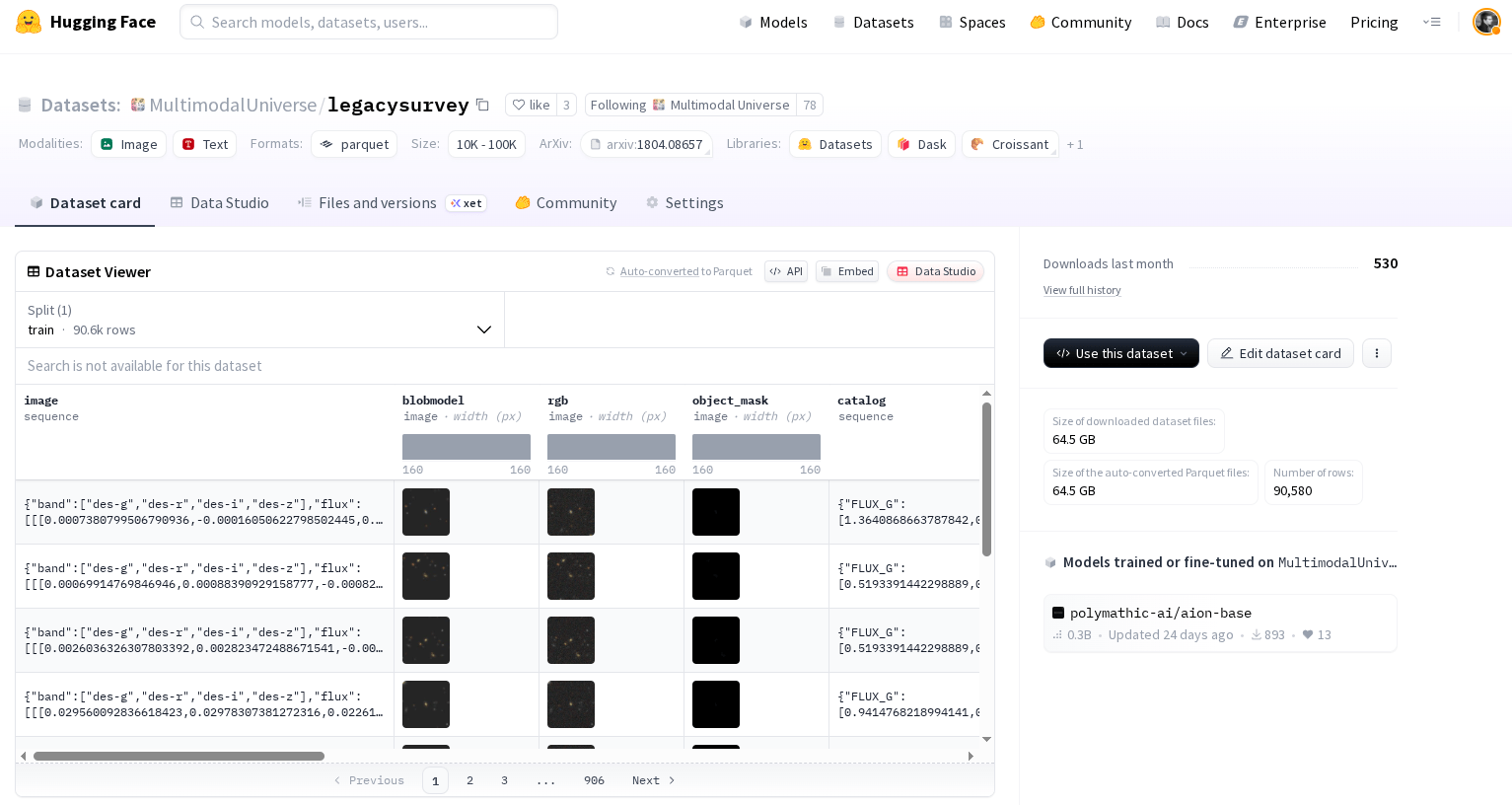1512x805 pixels.
Task: Select the Croissant library tag
Action: (1010, 144)
